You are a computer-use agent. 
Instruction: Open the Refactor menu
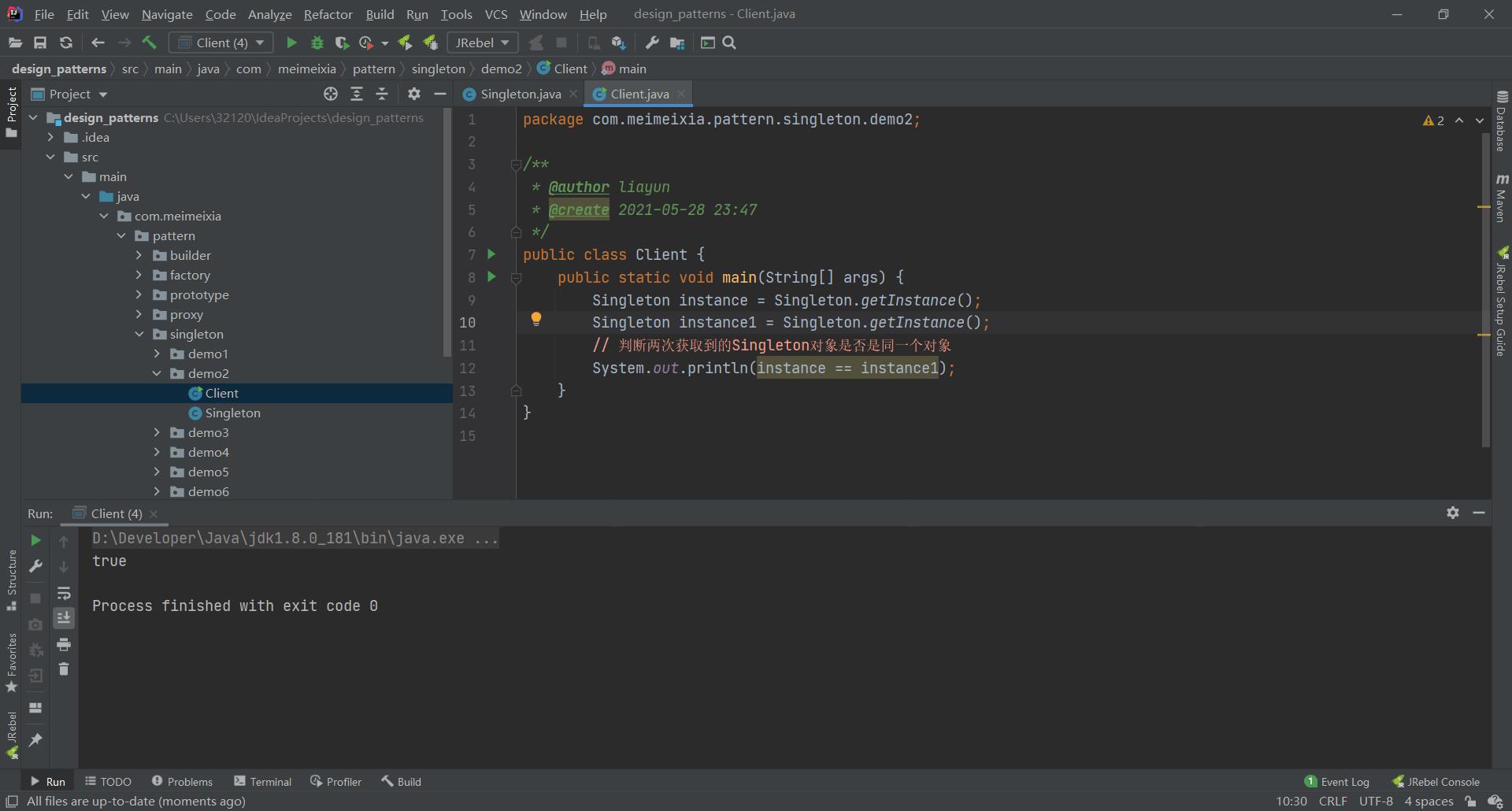point(328,14)
